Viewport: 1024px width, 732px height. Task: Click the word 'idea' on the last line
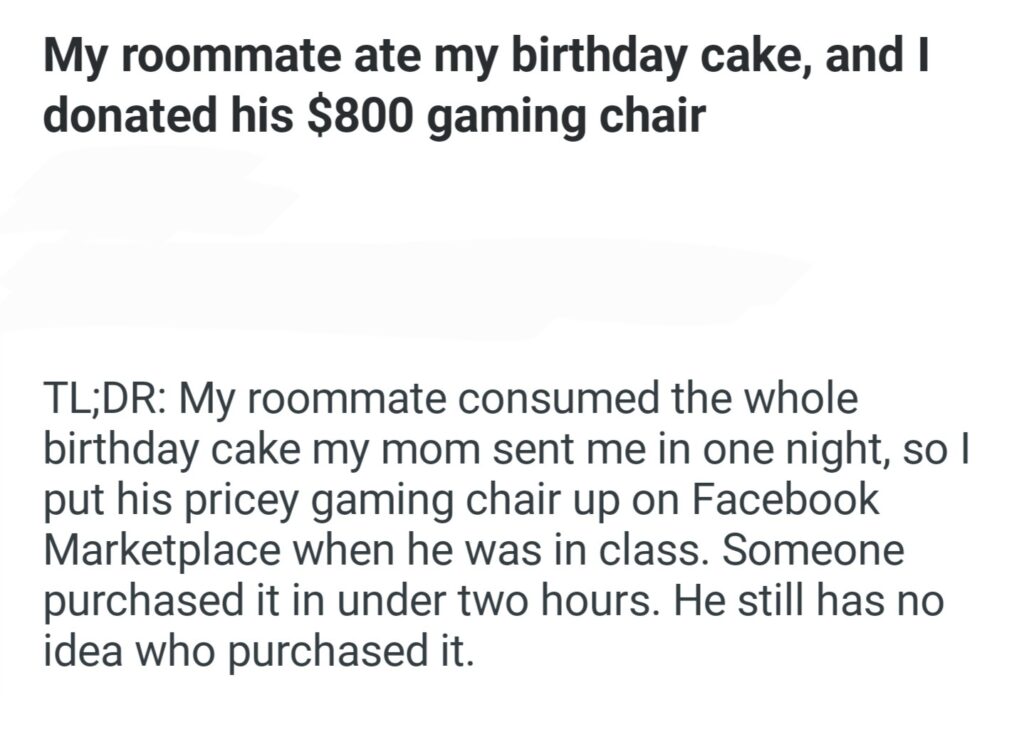tap(82, 653)
